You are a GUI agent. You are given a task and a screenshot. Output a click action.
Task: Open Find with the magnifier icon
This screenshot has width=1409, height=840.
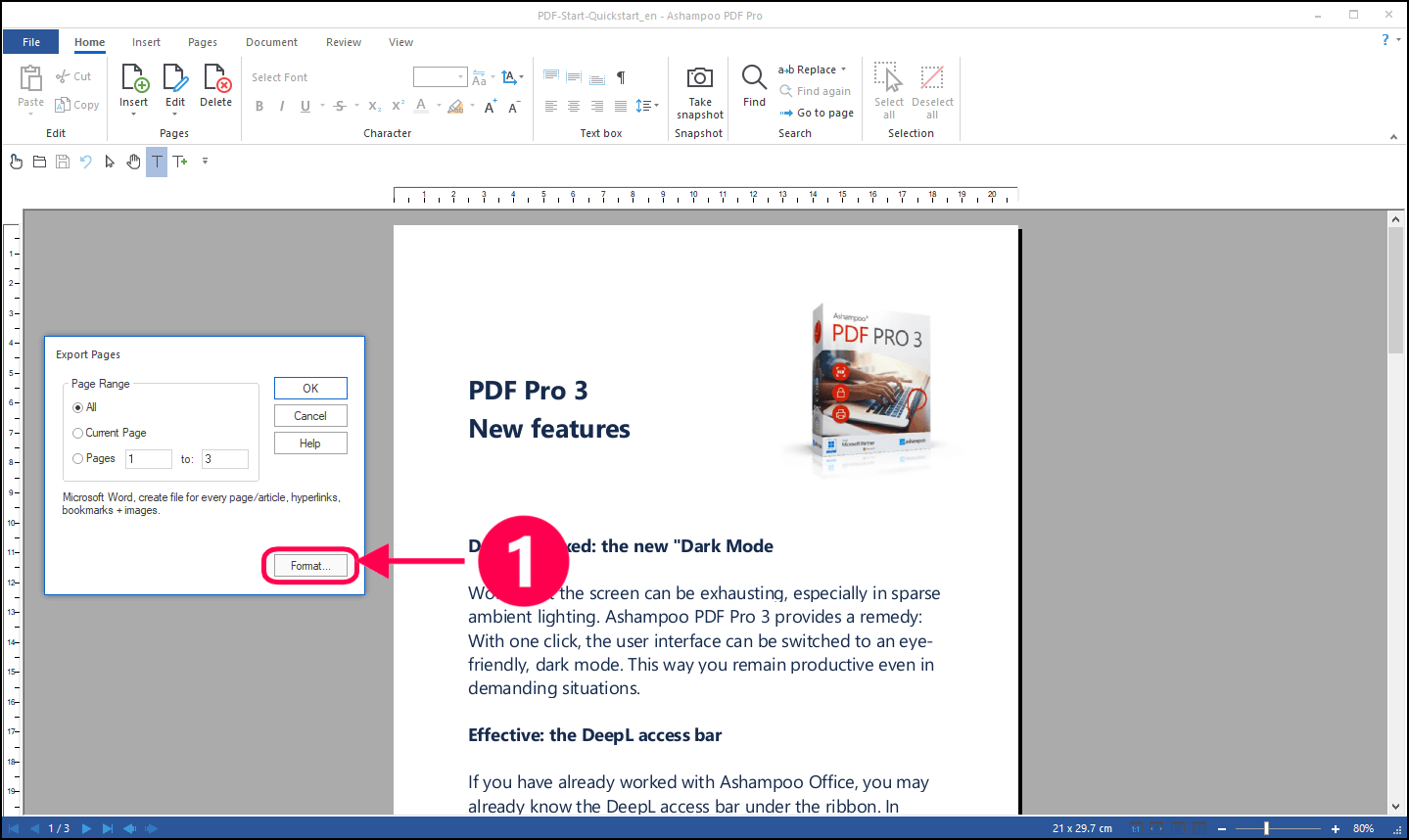754,77
